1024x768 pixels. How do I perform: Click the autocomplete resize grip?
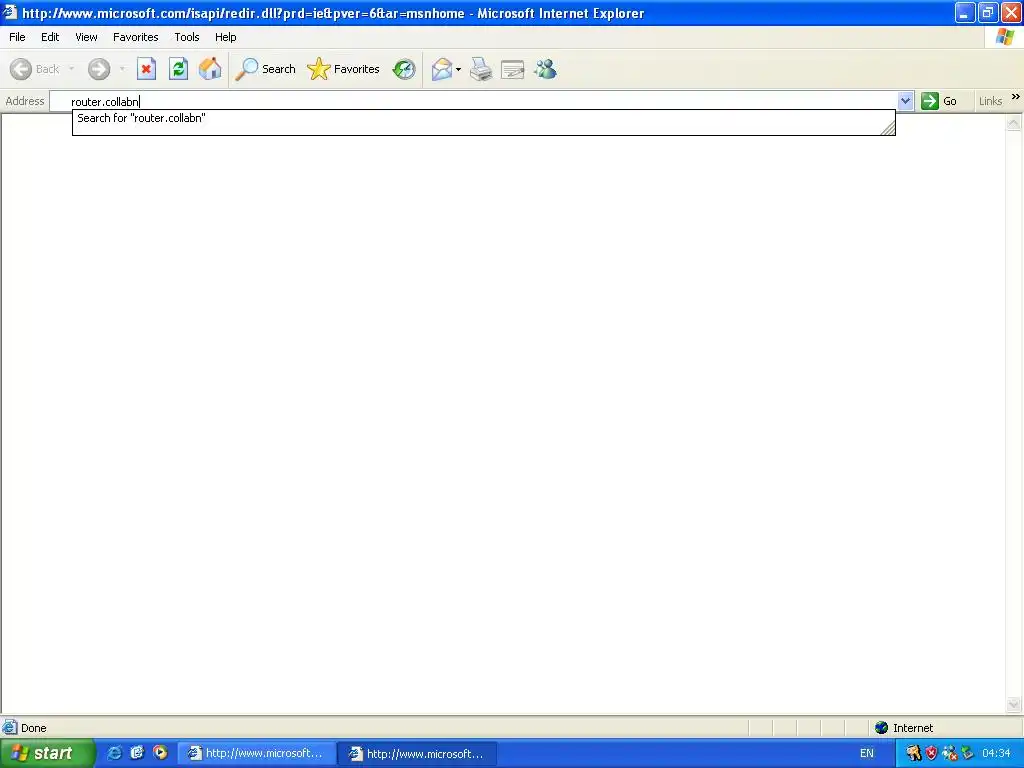click(x=888, y=129)
